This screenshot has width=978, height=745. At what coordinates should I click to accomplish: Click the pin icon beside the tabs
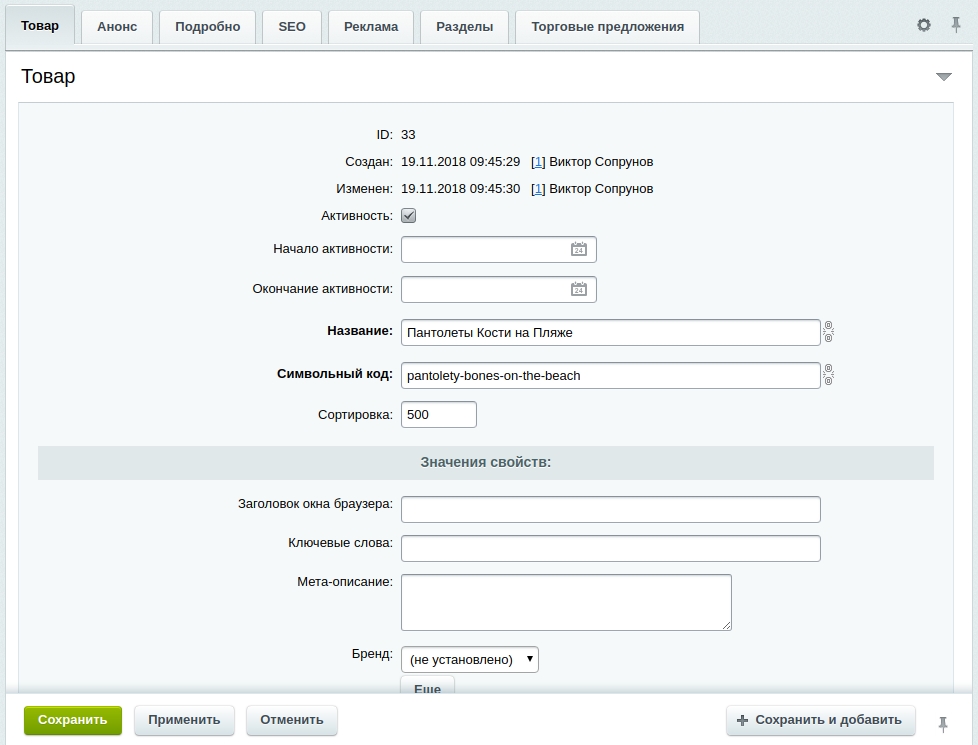tap(956, 25)
